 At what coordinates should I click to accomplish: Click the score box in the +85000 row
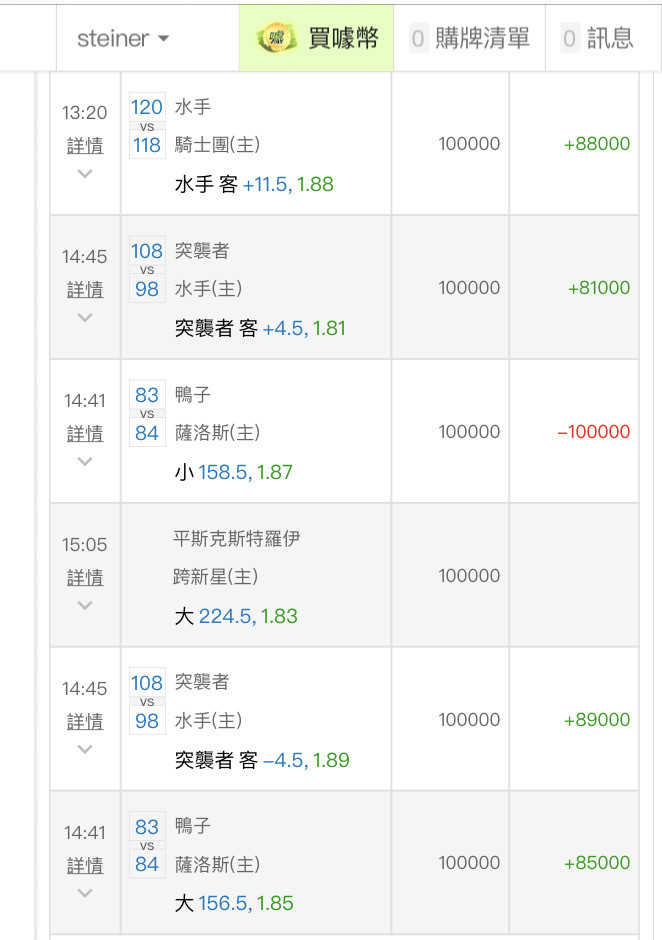147,846
